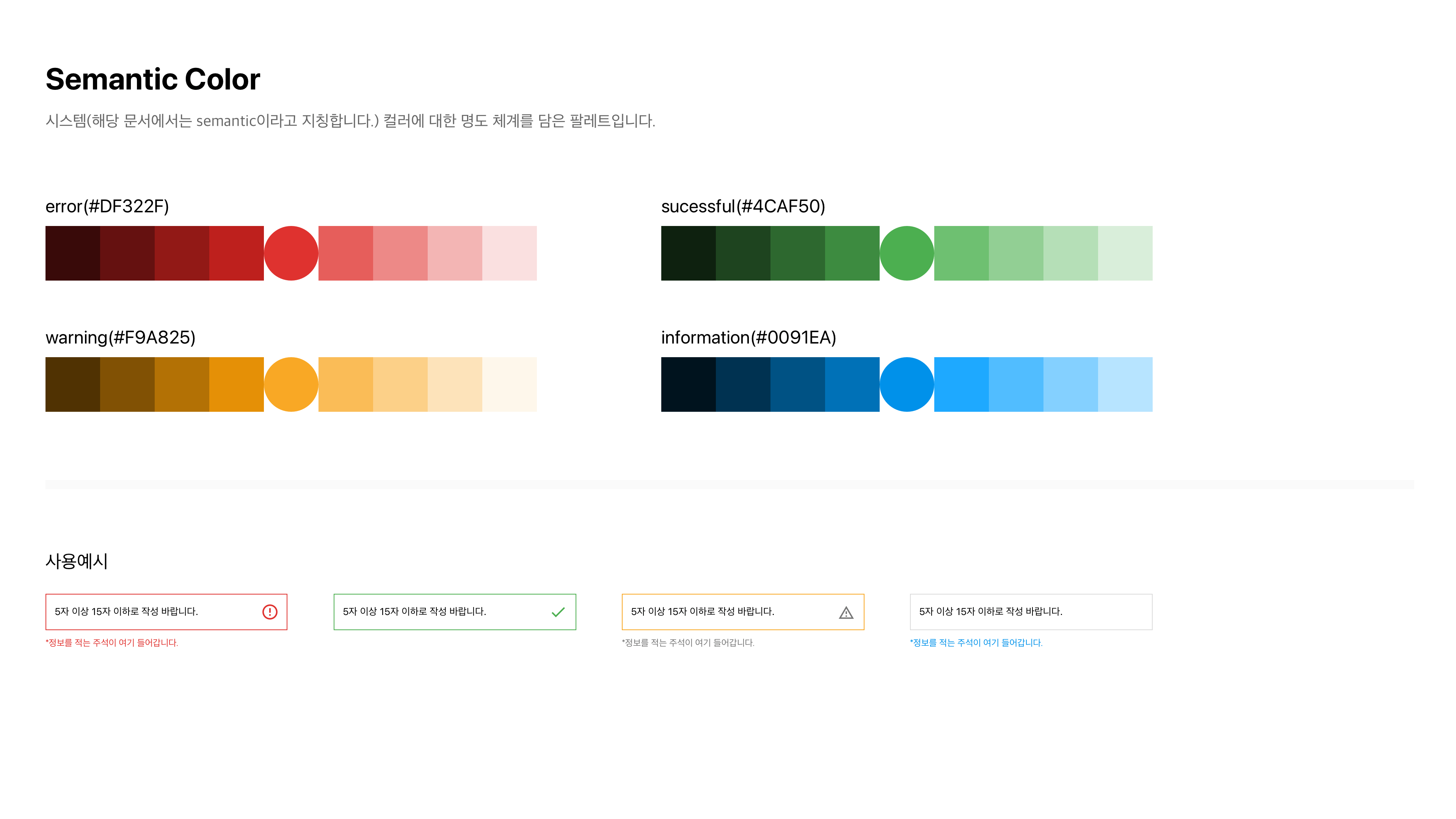Click the 'sucessful(#4CAF50)' palette label
1456x819 pixels.
pos(743,206)
